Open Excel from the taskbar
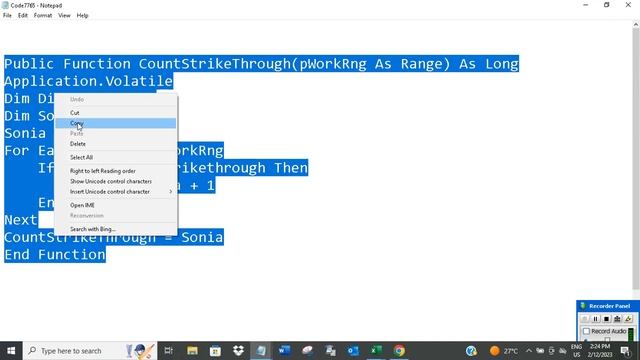The height and width of the screenshot is (360, 640). coord(376,351)
